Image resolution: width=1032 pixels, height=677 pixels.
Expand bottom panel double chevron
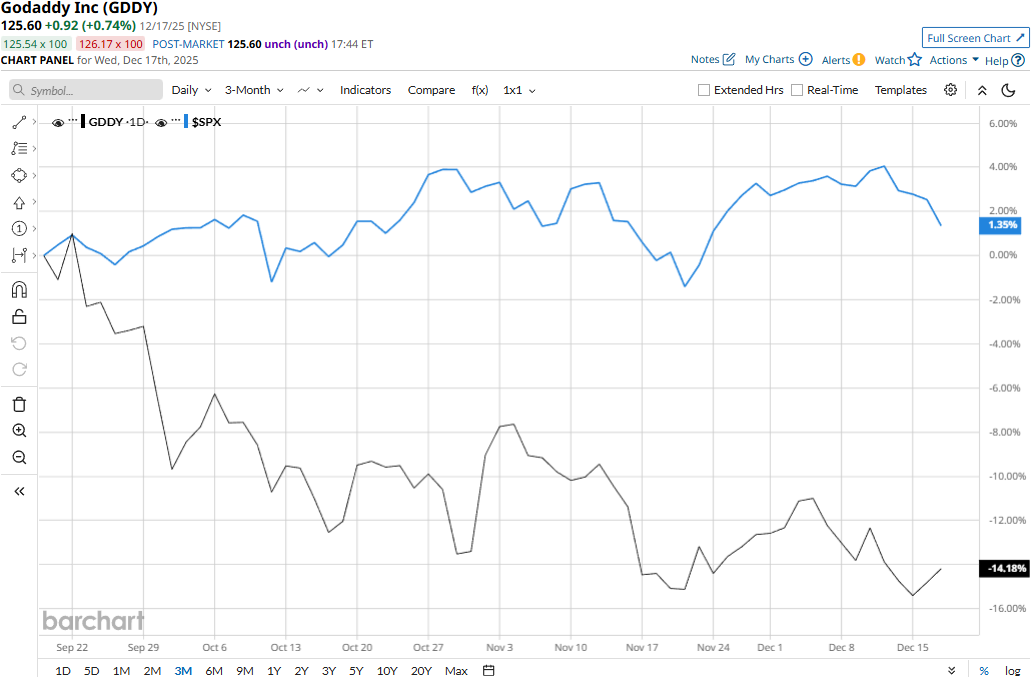952,670
